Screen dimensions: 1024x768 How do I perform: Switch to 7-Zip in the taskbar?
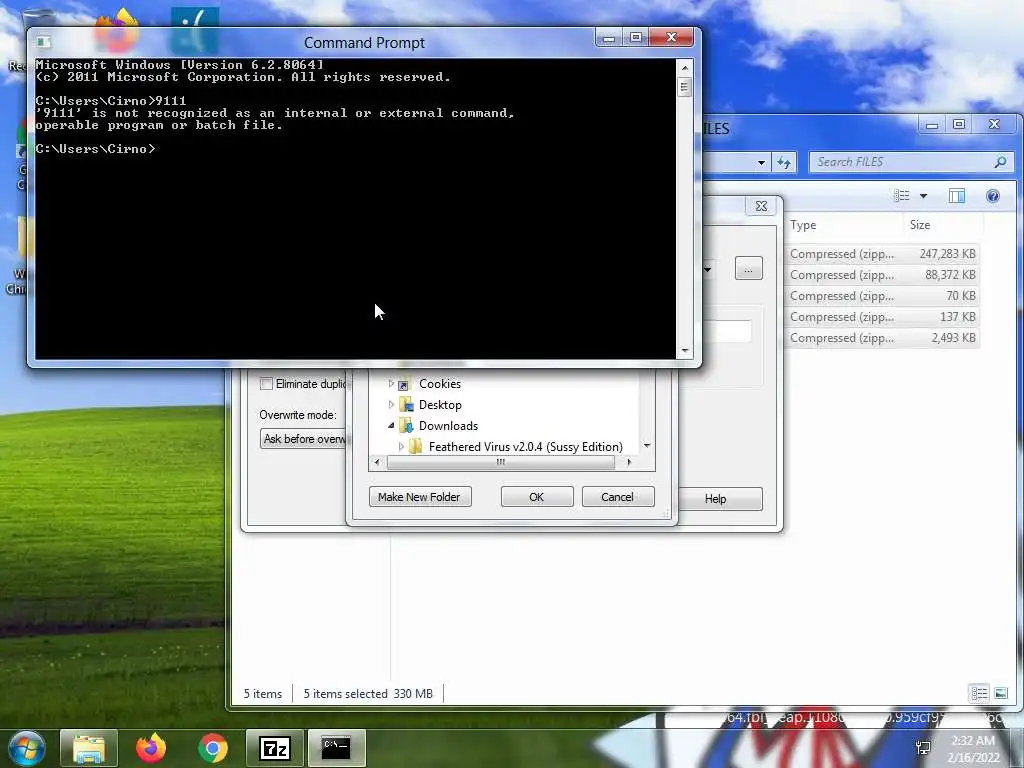click(x=275, y=748)
